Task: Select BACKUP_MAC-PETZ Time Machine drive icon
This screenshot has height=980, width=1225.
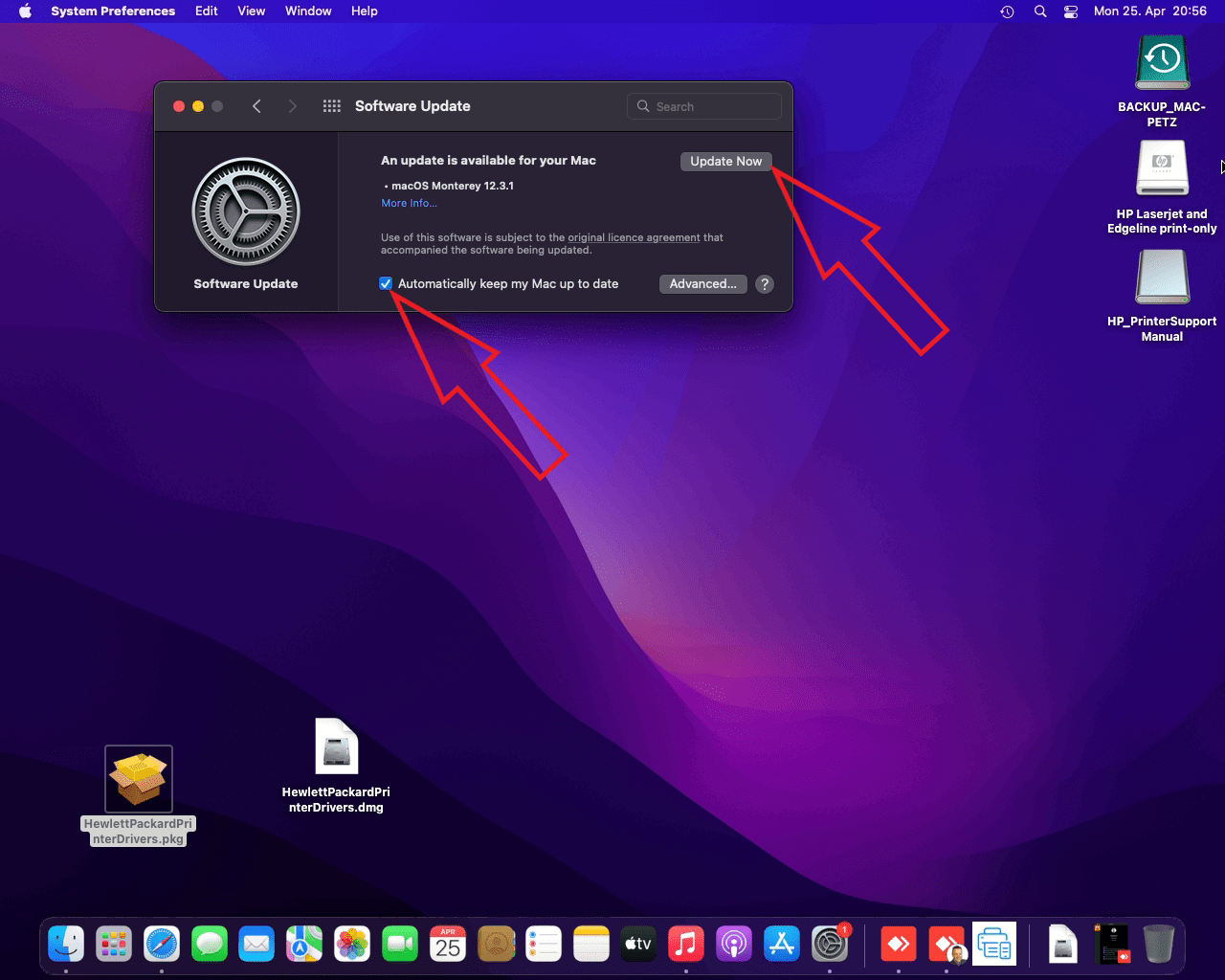Action: (1162, 64)
